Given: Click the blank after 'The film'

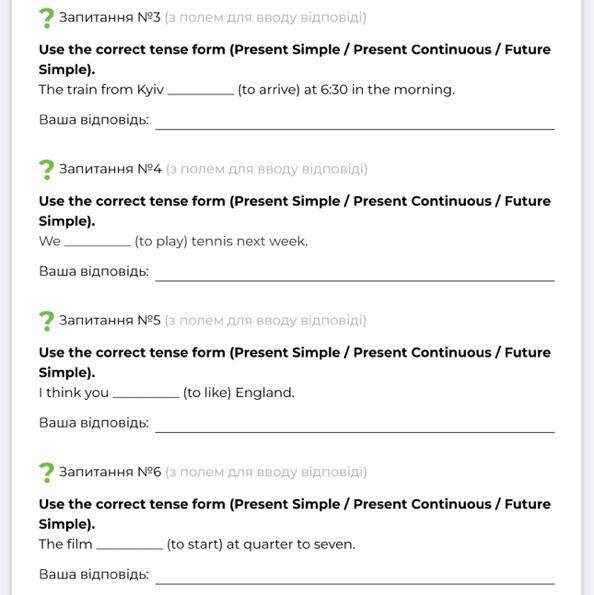Looking at the screenshot, I should click(129, 545).
